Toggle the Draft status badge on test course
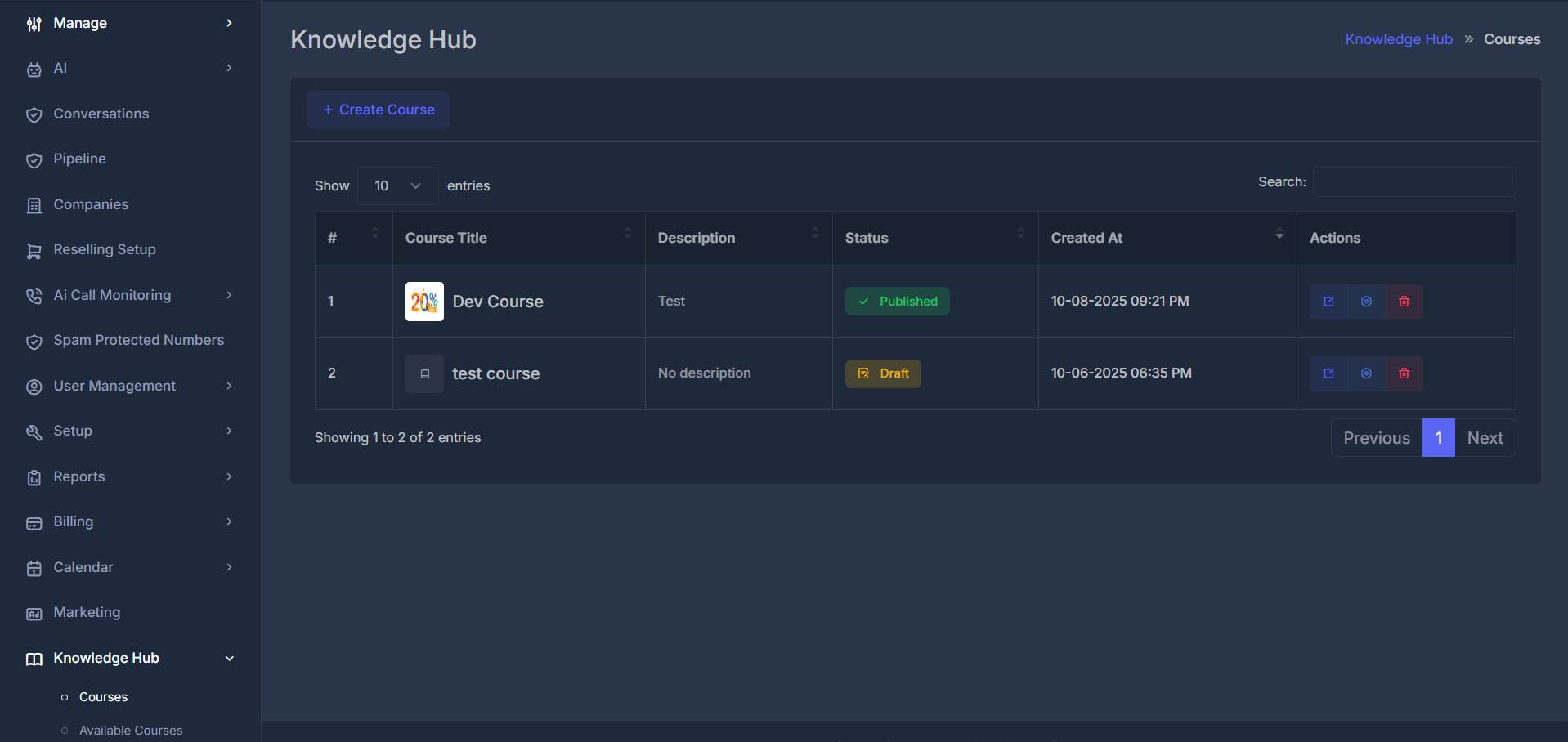The width and height of the screenshot is (1568, 742). [x=883, y=373]
